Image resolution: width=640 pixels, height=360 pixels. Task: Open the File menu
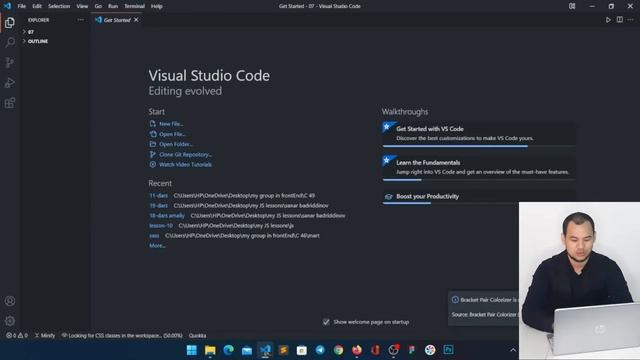(22, 6)
